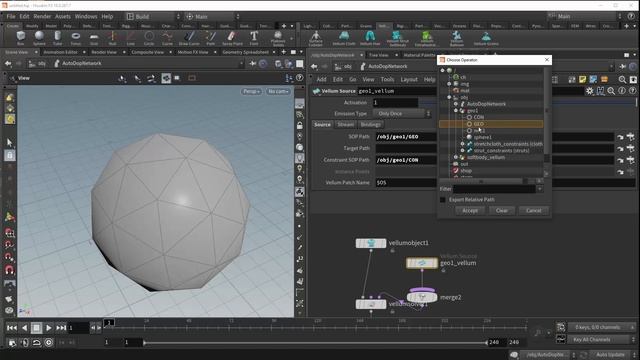Click the yellow sticky note icon

(582, 80)
